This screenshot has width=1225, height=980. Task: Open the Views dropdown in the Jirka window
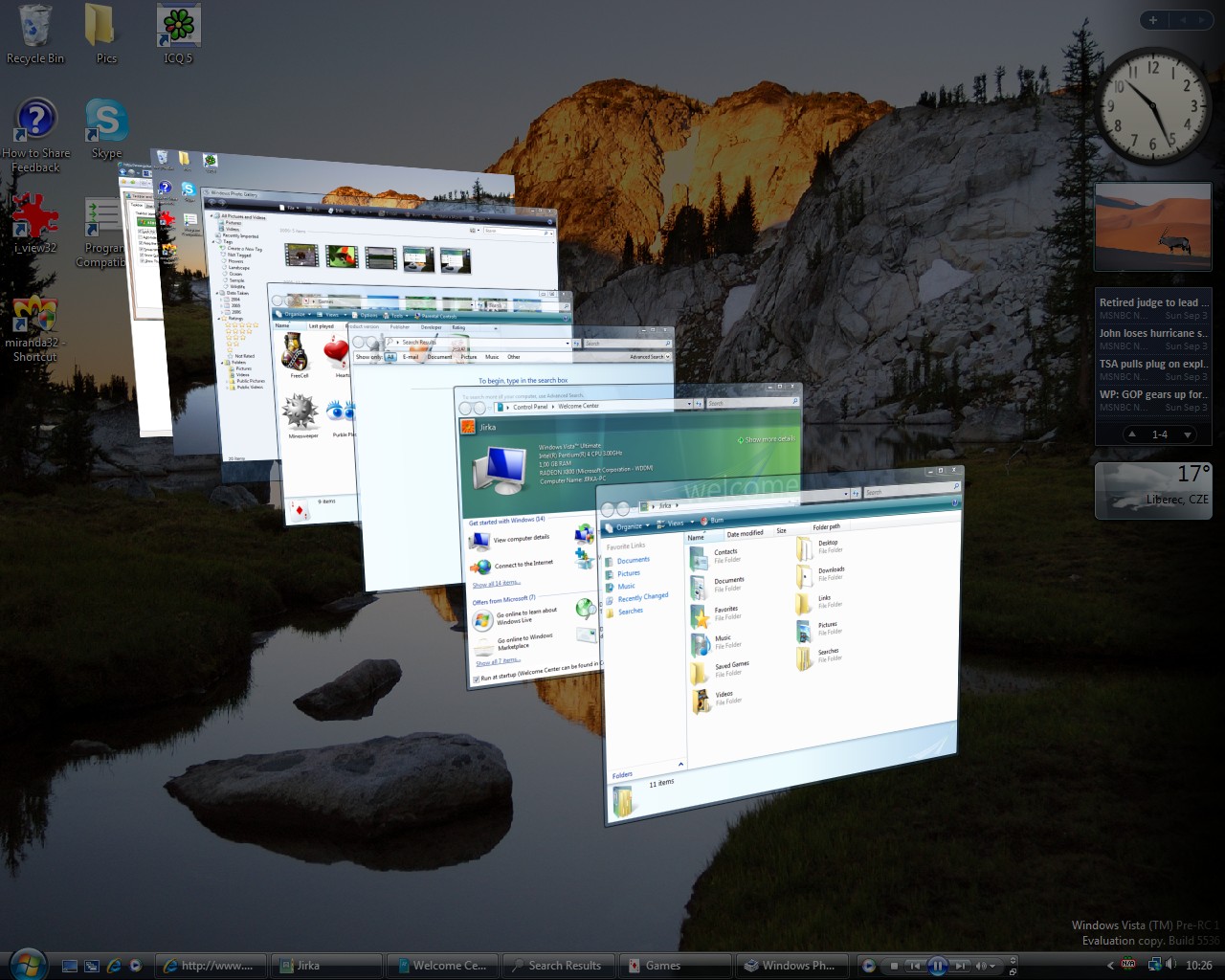point(675,523)
